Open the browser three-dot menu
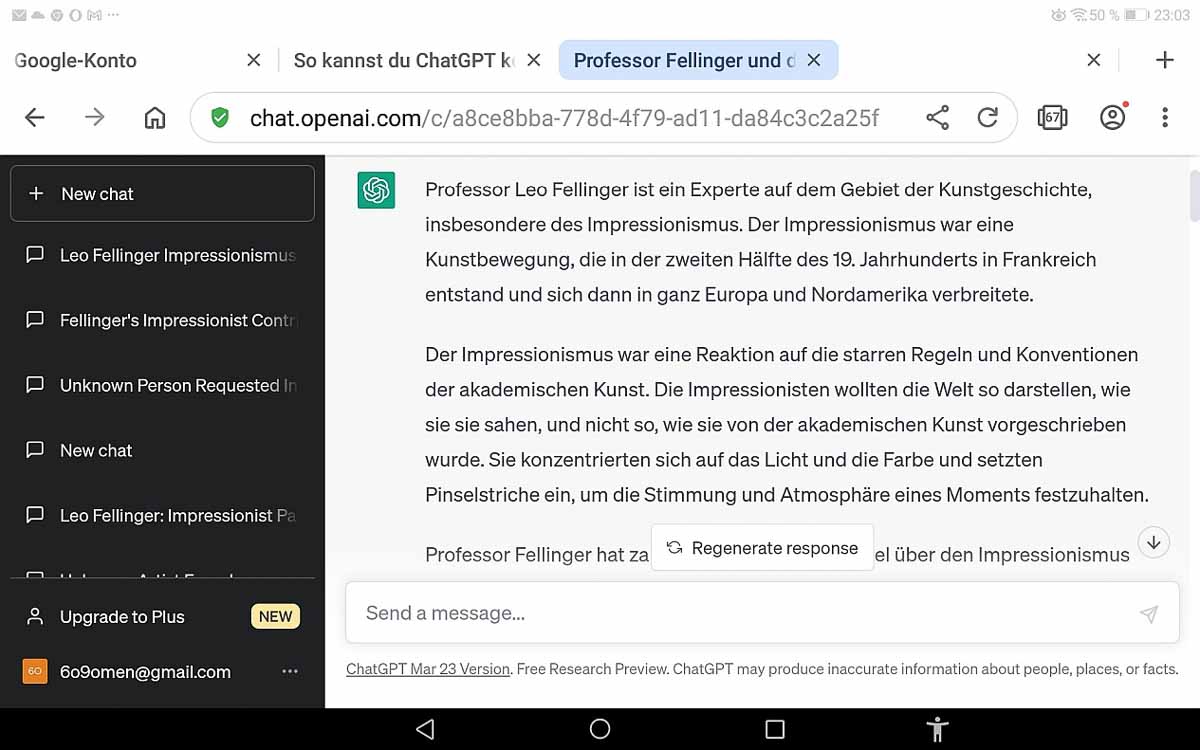Viewport: 1200px width, 750px height. click(x=1165, y=118)
